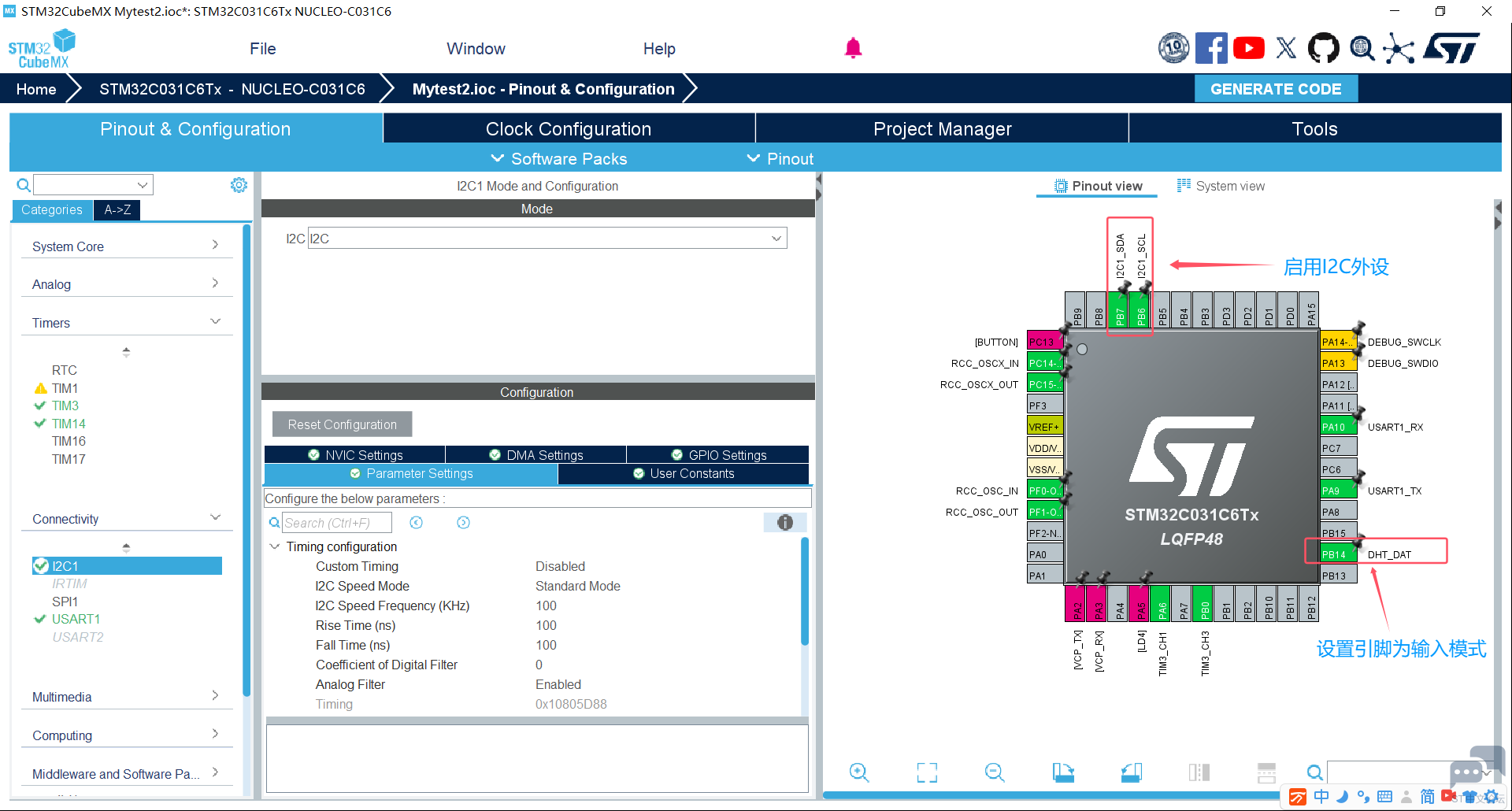Zoom out of the chip pinout

[995, 772]
